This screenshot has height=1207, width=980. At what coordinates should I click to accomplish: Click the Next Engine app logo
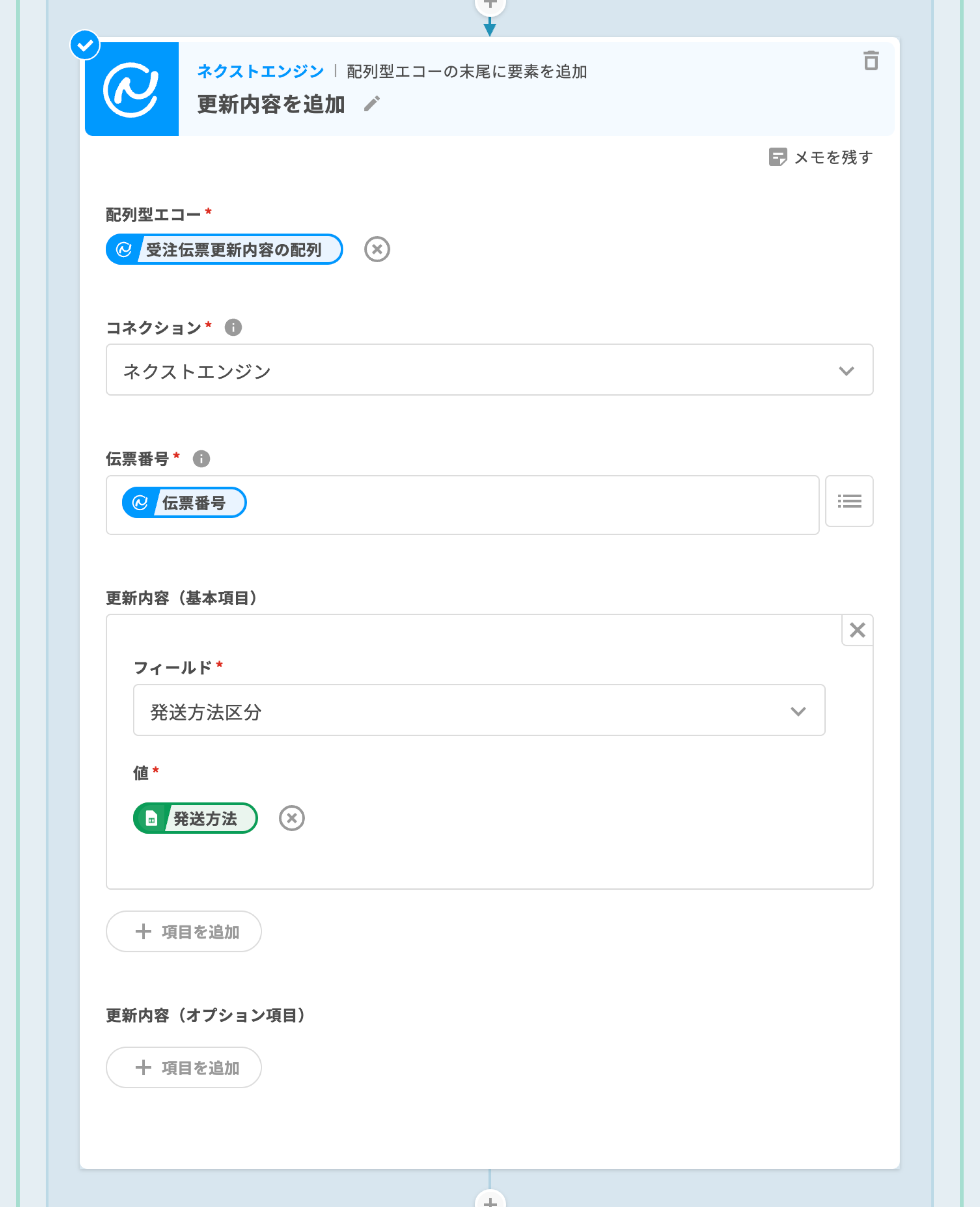(x=132, y=89)
